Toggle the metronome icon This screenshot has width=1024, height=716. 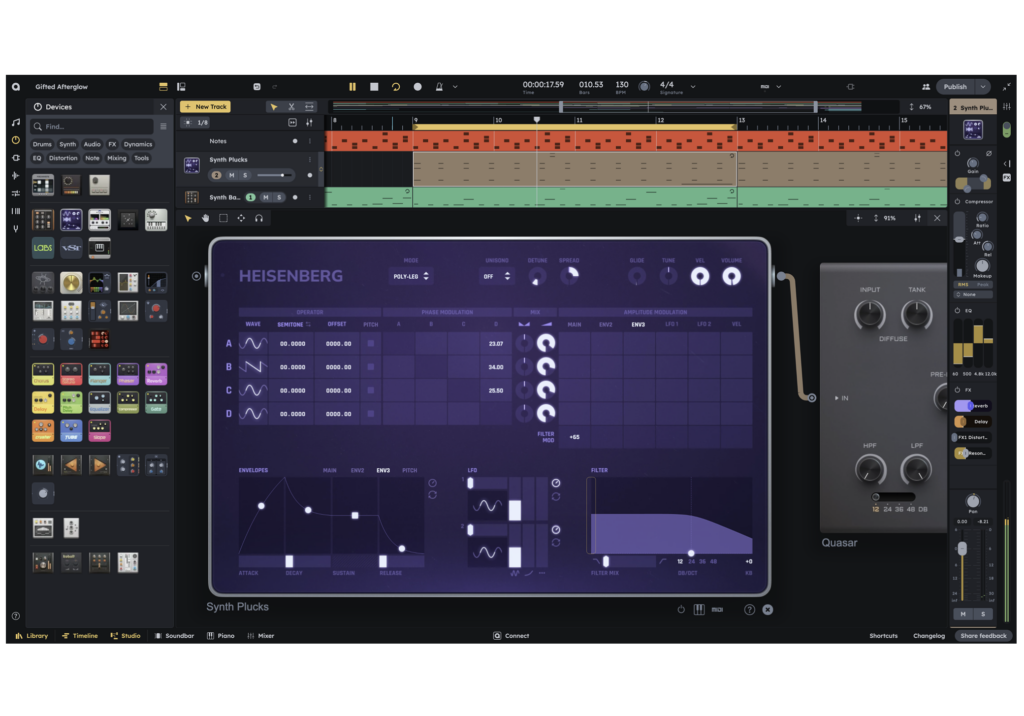click(440, 86)
